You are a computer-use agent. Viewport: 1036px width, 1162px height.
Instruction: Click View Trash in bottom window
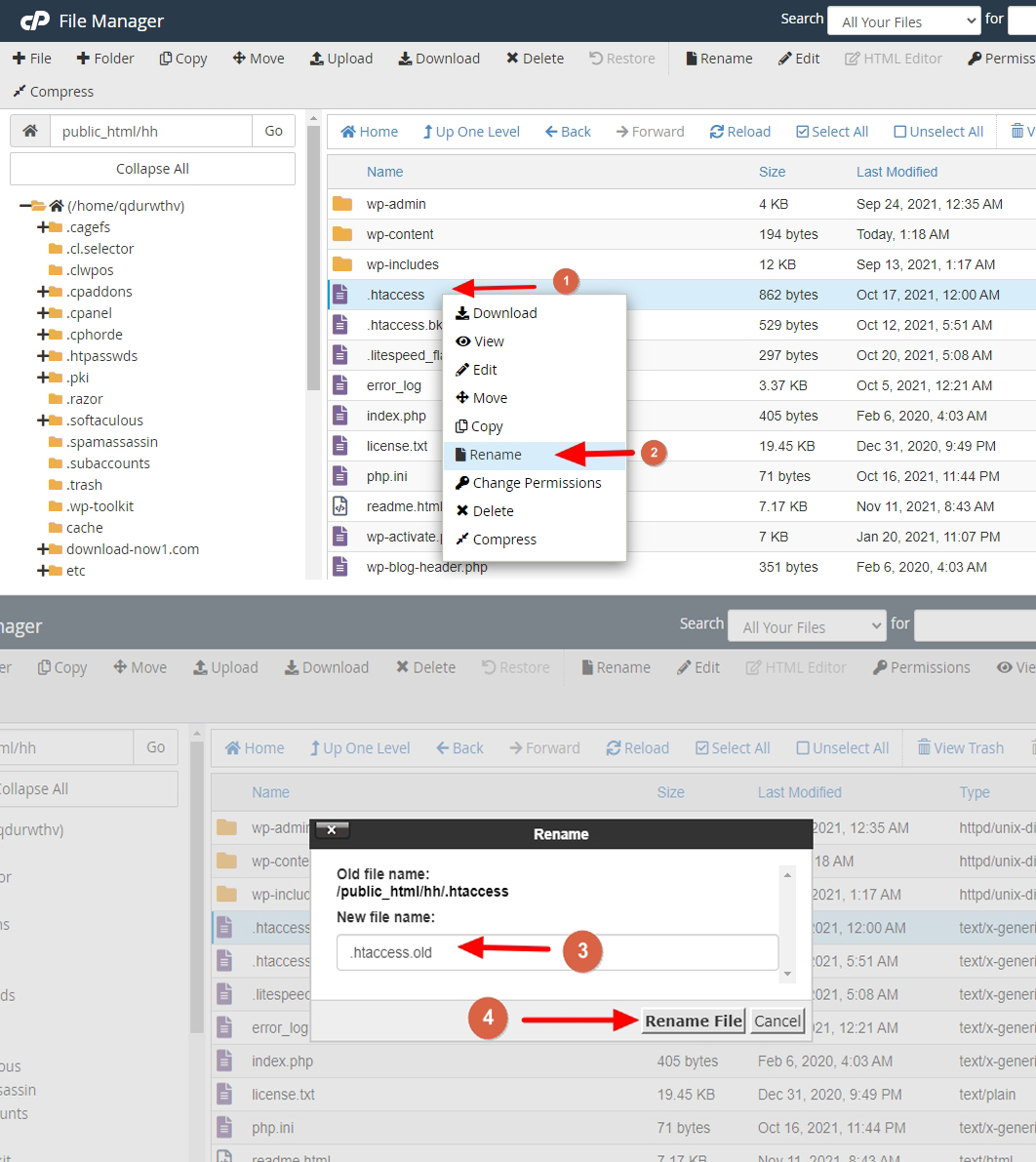pos(961,747)
